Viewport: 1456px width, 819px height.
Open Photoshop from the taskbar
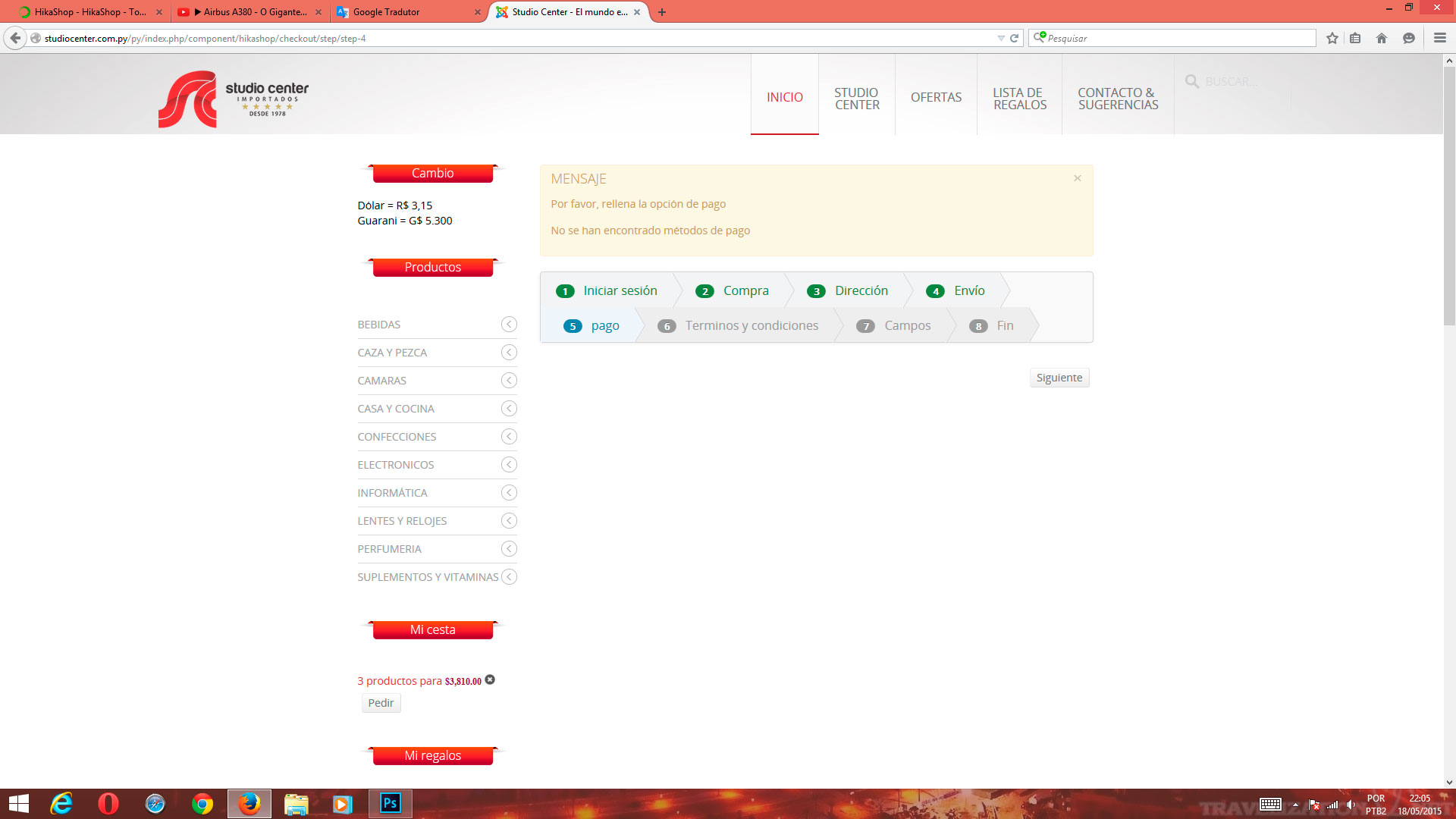pyautogui.click(x=390, y=803)
